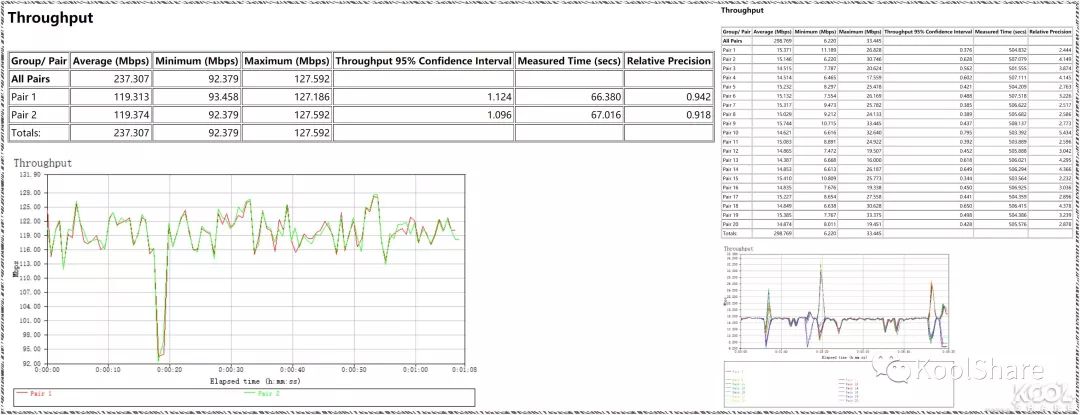Viewport: 1080px width, 415px height.
Task: Click the Pair 20 row label in twenty-pair table
Action: tap(729, 224)
